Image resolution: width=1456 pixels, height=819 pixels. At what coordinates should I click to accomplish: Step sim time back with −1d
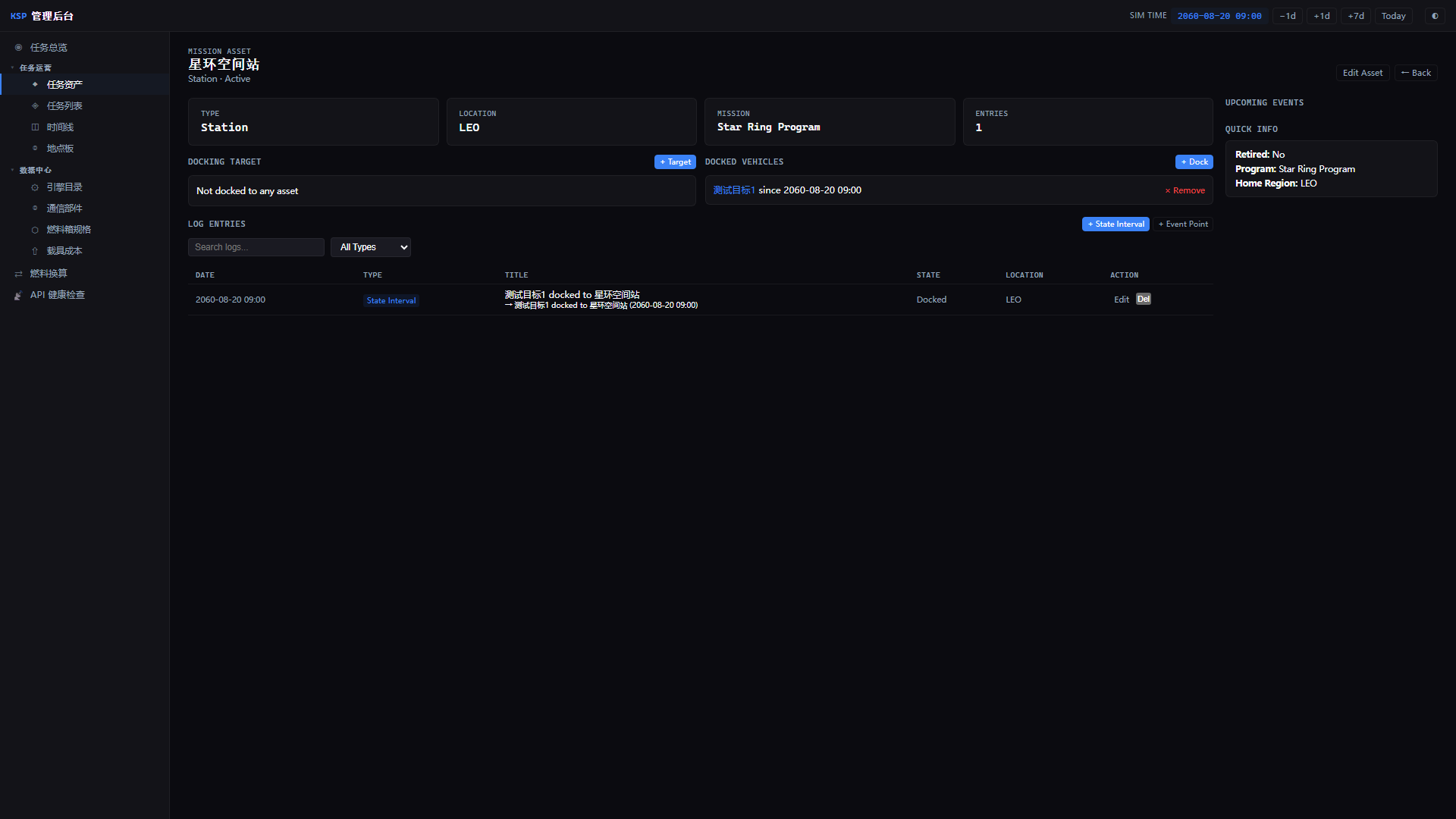click(x=1288, y=16)
